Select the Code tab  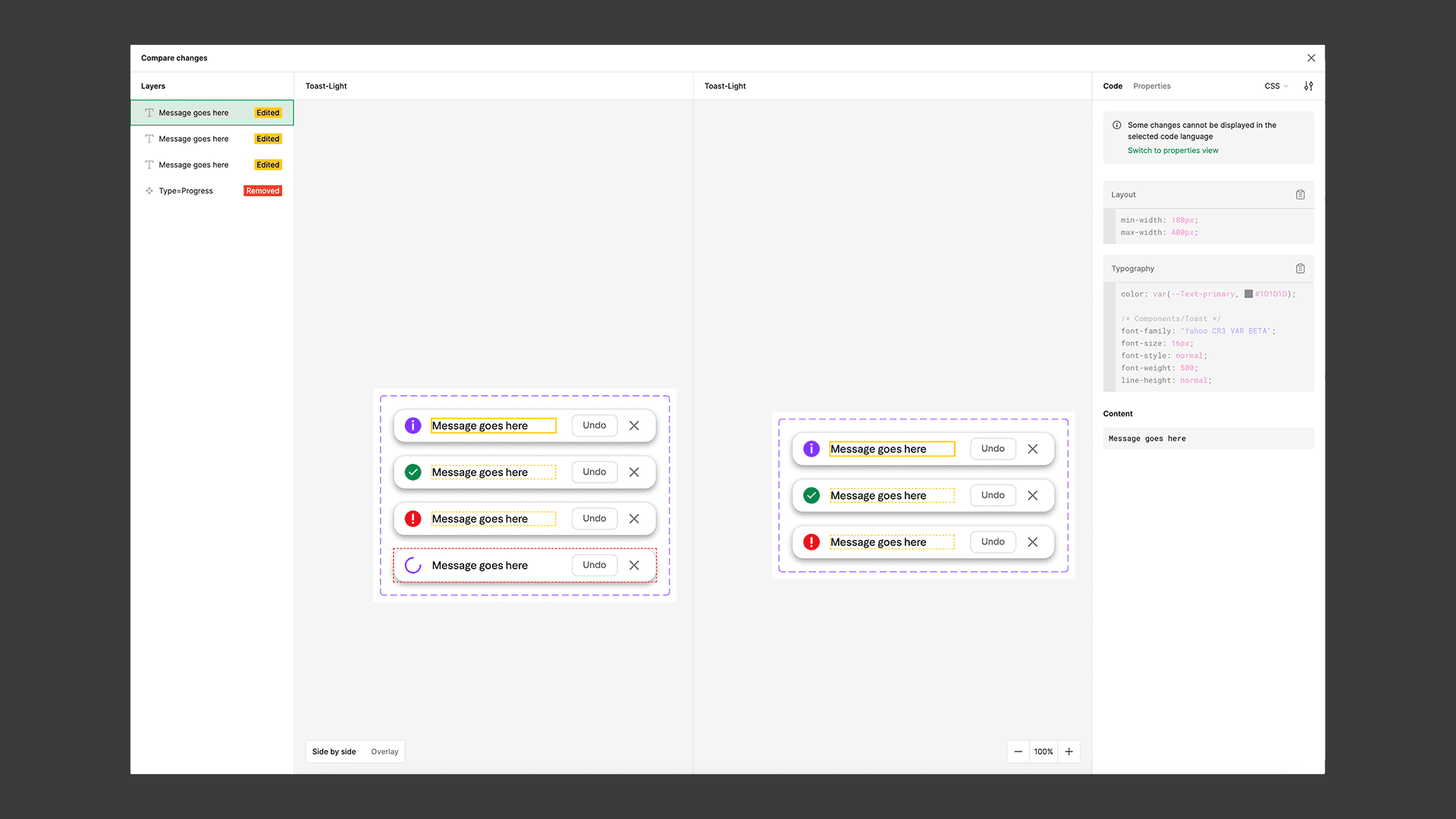click(x=1112, y=86)
